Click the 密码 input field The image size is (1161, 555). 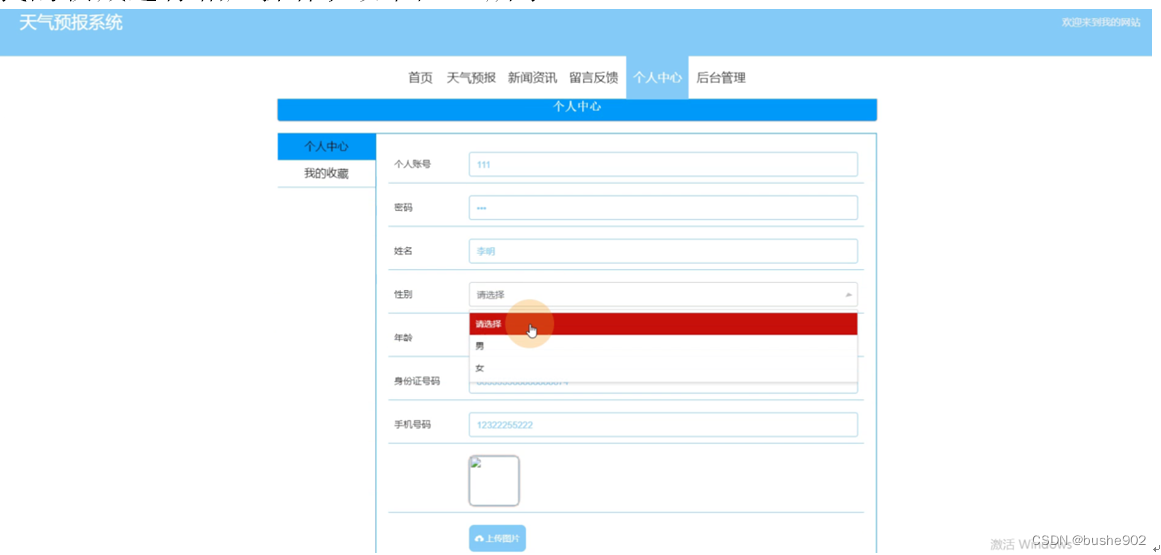click(663, 208)
